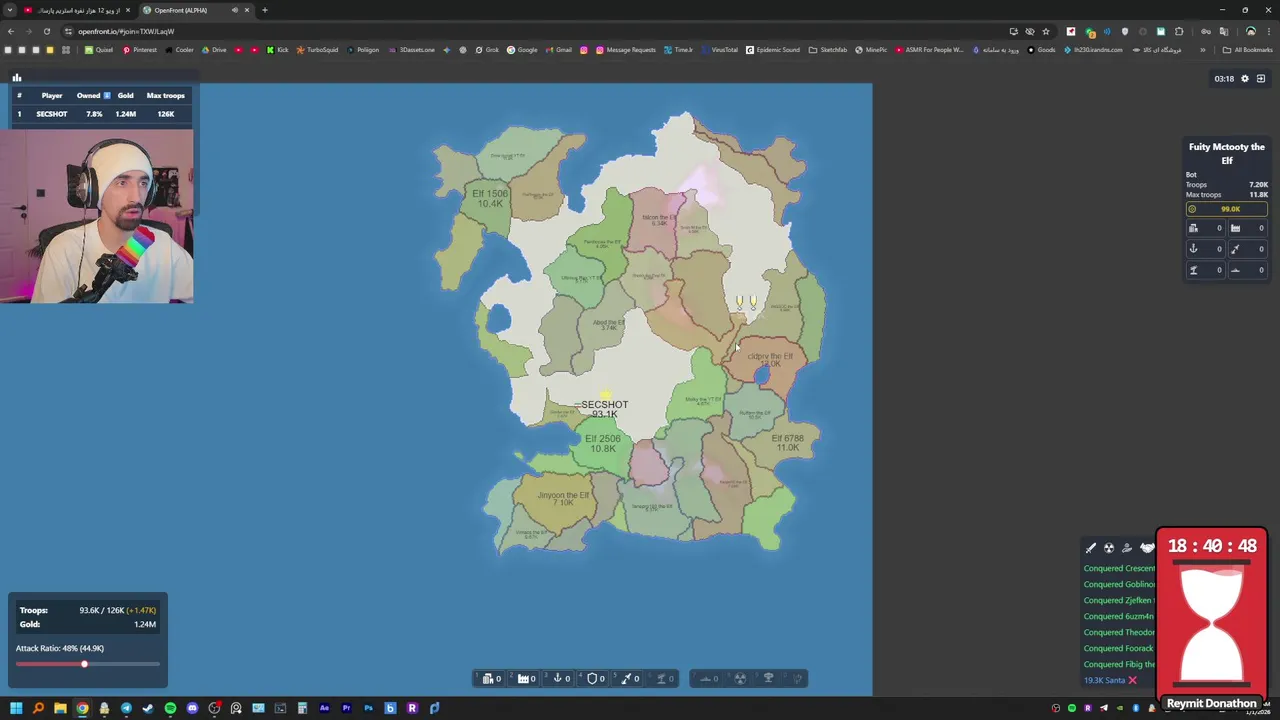This screenshot has height=720, width=1280.
Task: Open Windows Start menu
Action: [x=16, y=709]
